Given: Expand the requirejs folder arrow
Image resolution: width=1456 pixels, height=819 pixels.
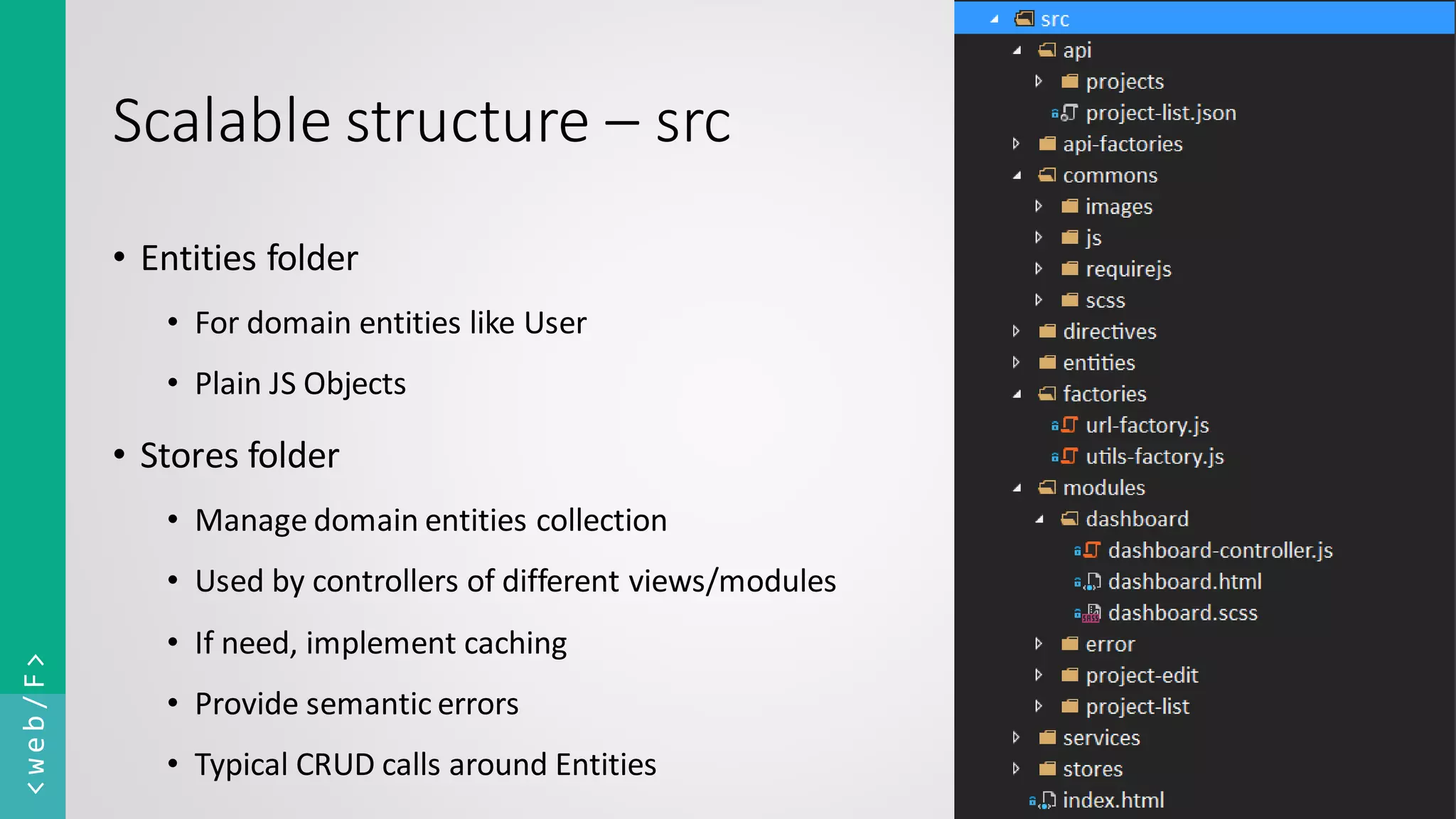Looking at the screenshot, I should 1039,269.
